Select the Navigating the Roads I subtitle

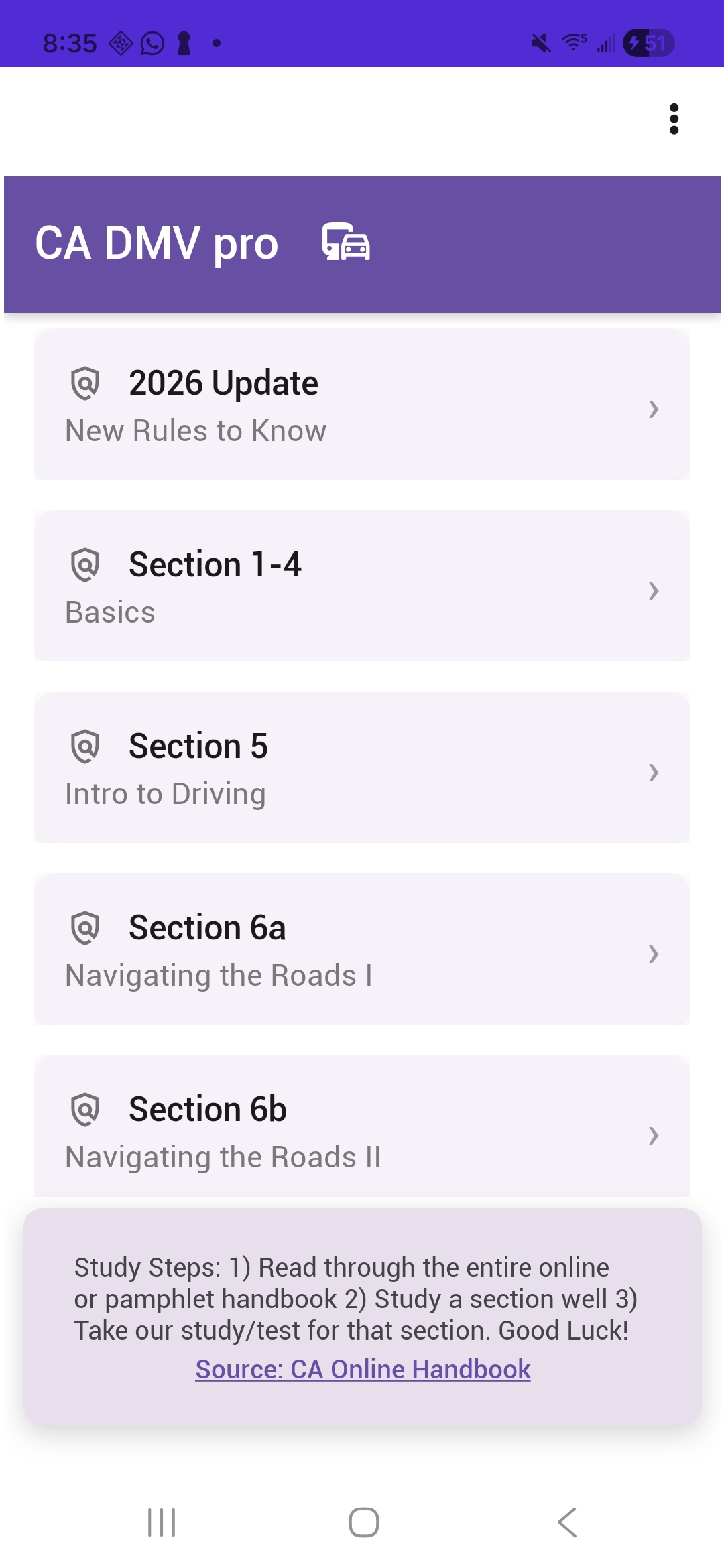click(x=219, y=976)
